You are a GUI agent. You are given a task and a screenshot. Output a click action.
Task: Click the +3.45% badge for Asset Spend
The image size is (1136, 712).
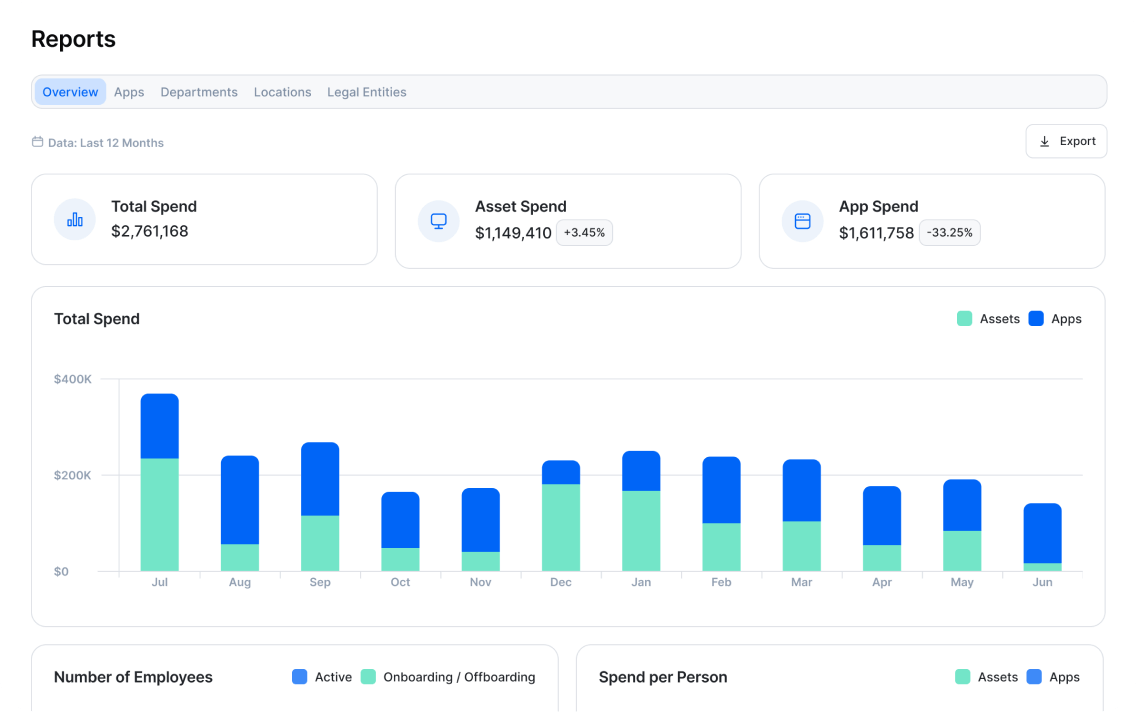click(584, 232)
